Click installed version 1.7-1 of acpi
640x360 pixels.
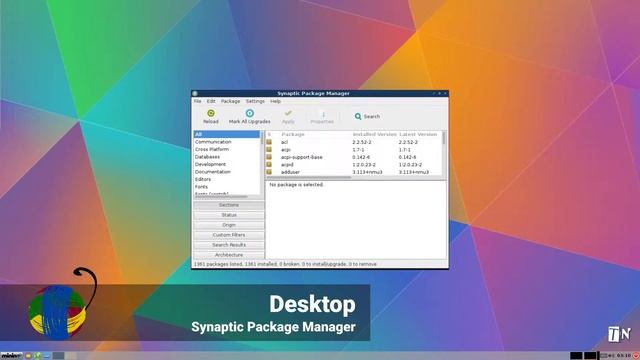[x=358, y=149]
